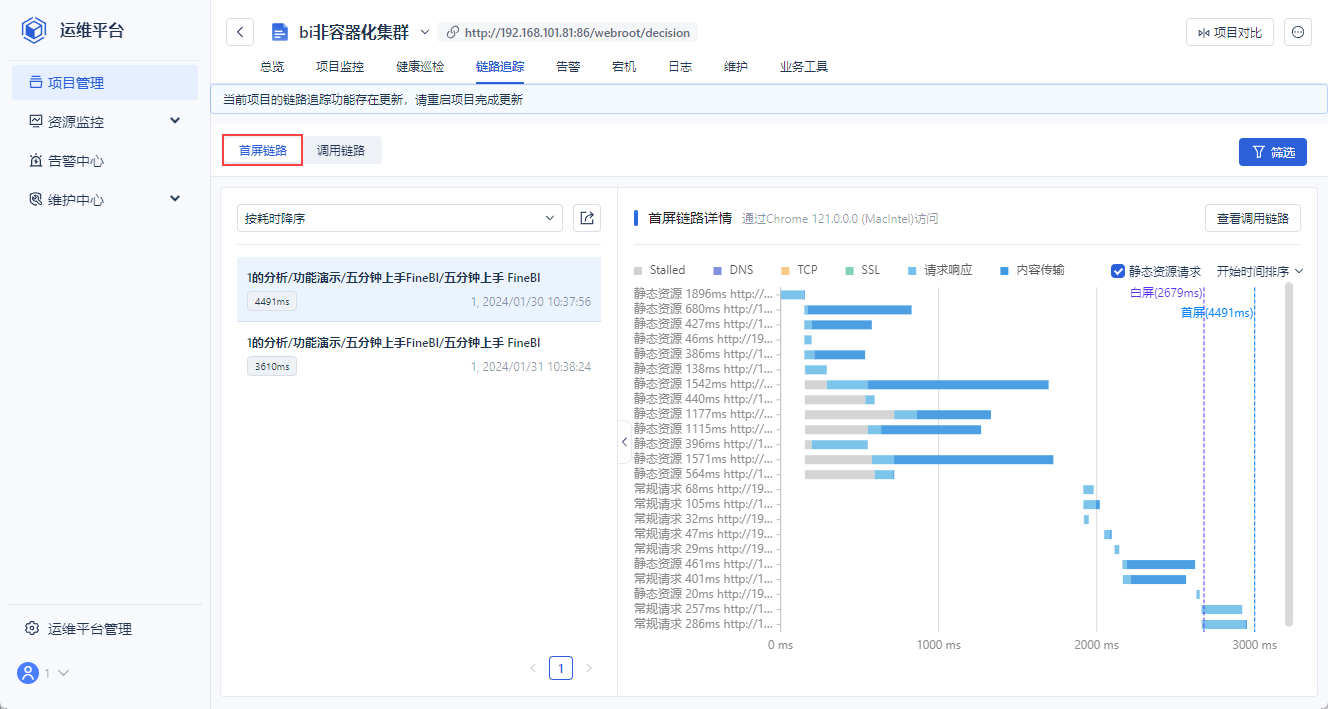
Task: Open 运维平台管理 settings gear
Action: (x=32, y=629)
